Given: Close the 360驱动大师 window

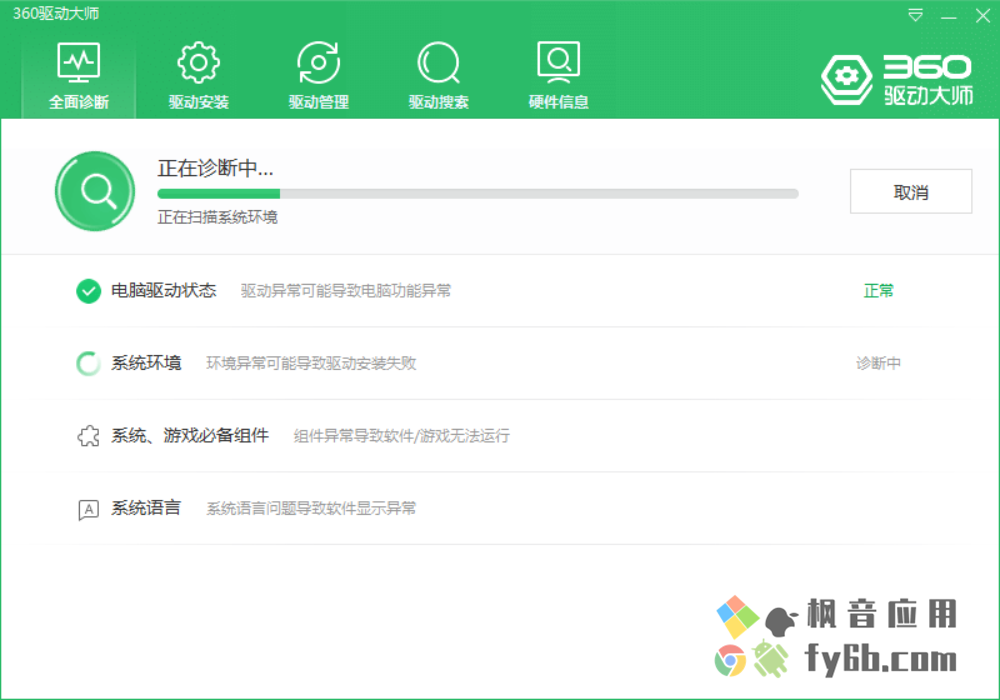Looking at the screenshot, I should pyautogui.click(x=983, y=15).
